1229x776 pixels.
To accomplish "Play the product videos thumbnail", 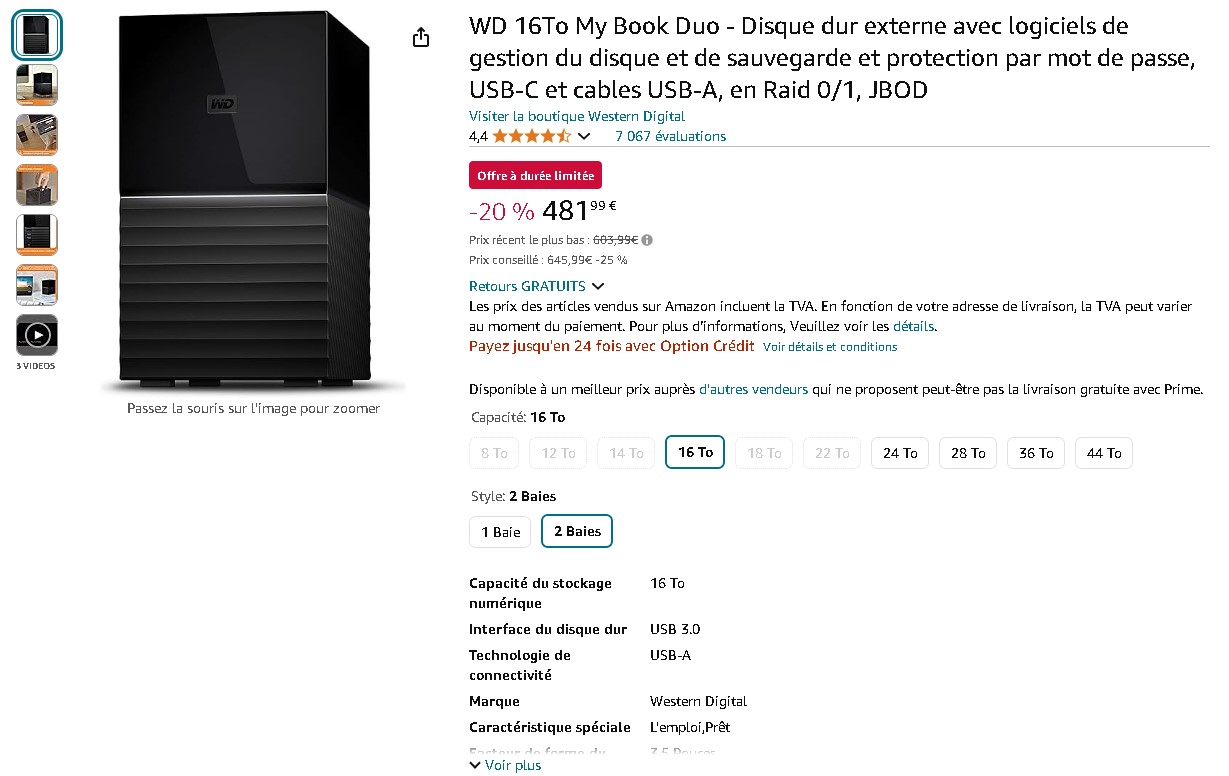I will click(37, 335).
